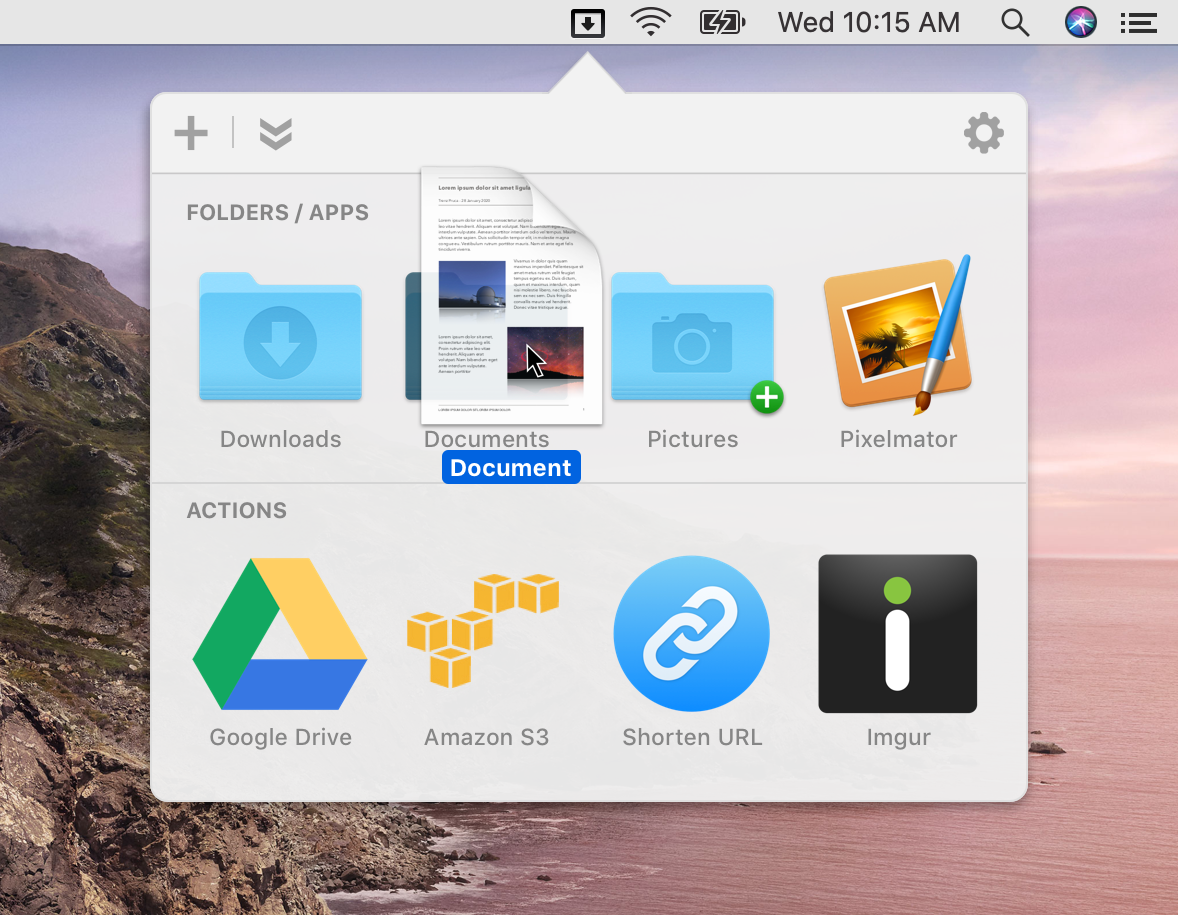This screenshot has height=915, width=1178.
Task: Open the Imgur upload action
Action: (x=897, y=634)
